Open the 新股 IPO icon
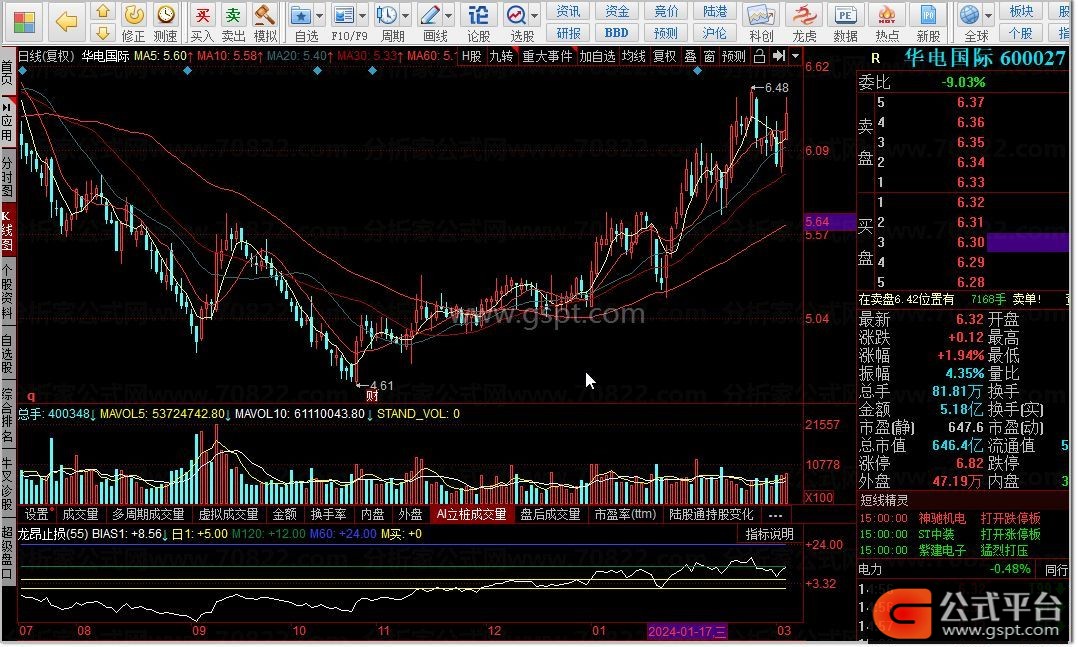This screenshot has width=1078, height=647. click(928, 22)
